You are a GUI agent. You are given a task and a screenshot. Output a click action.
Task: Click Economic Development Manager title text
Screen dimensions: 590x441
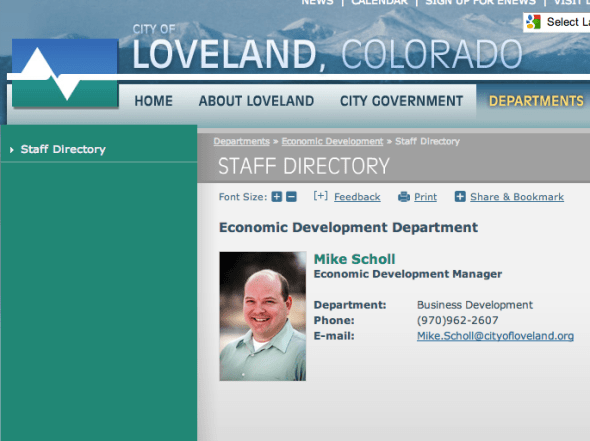coord(408,274)
